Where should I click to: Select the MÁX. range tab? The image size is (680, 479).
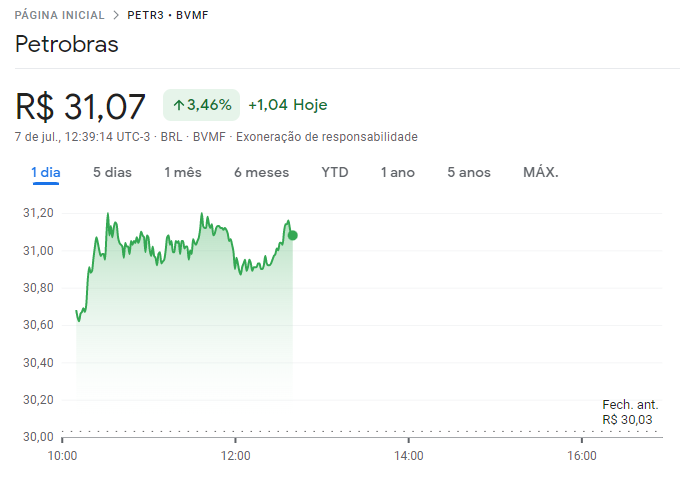[x=541, y=172]
